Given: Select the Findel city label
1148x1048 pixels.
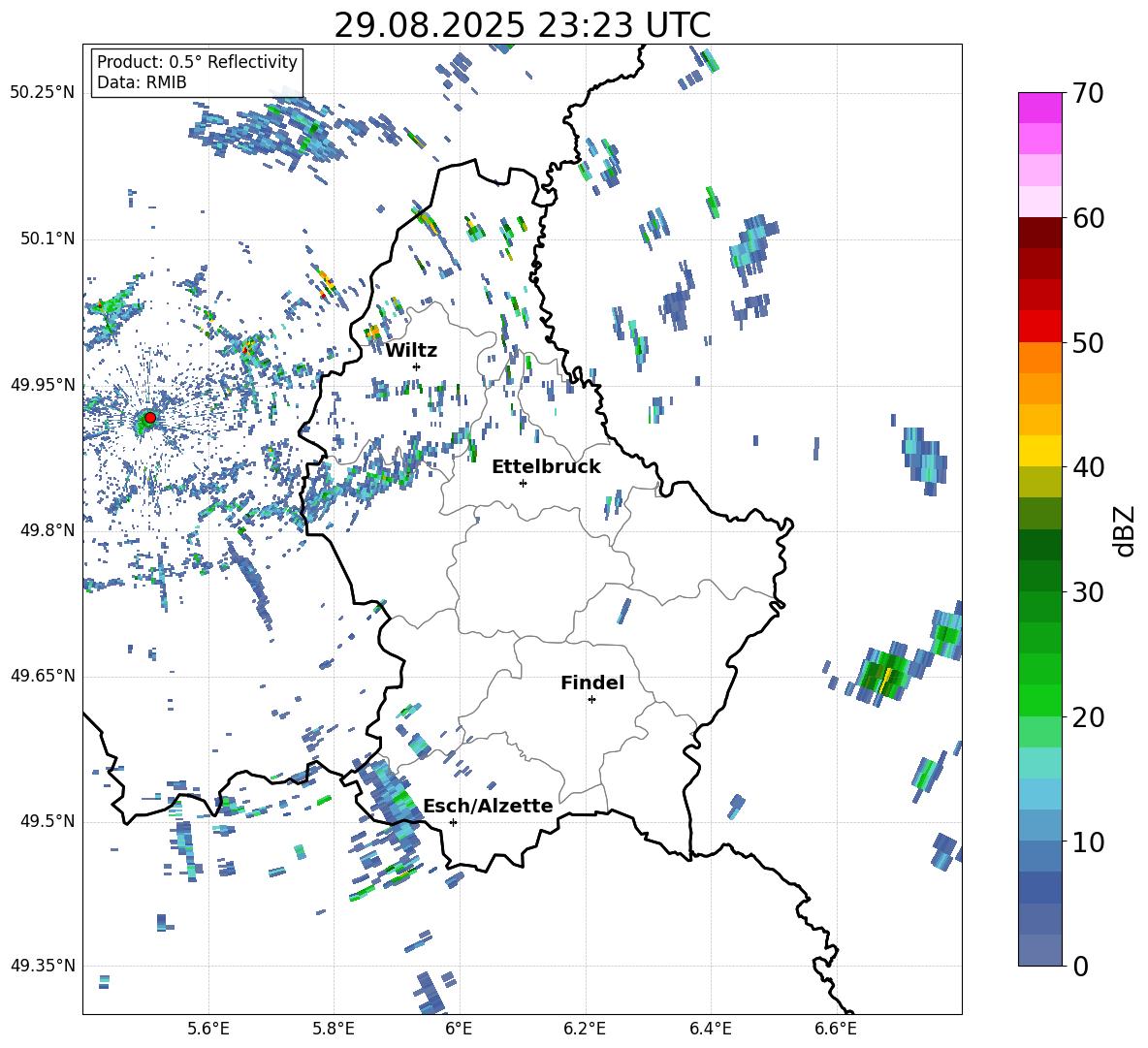Looking at the screenshot, I should 592,683.
